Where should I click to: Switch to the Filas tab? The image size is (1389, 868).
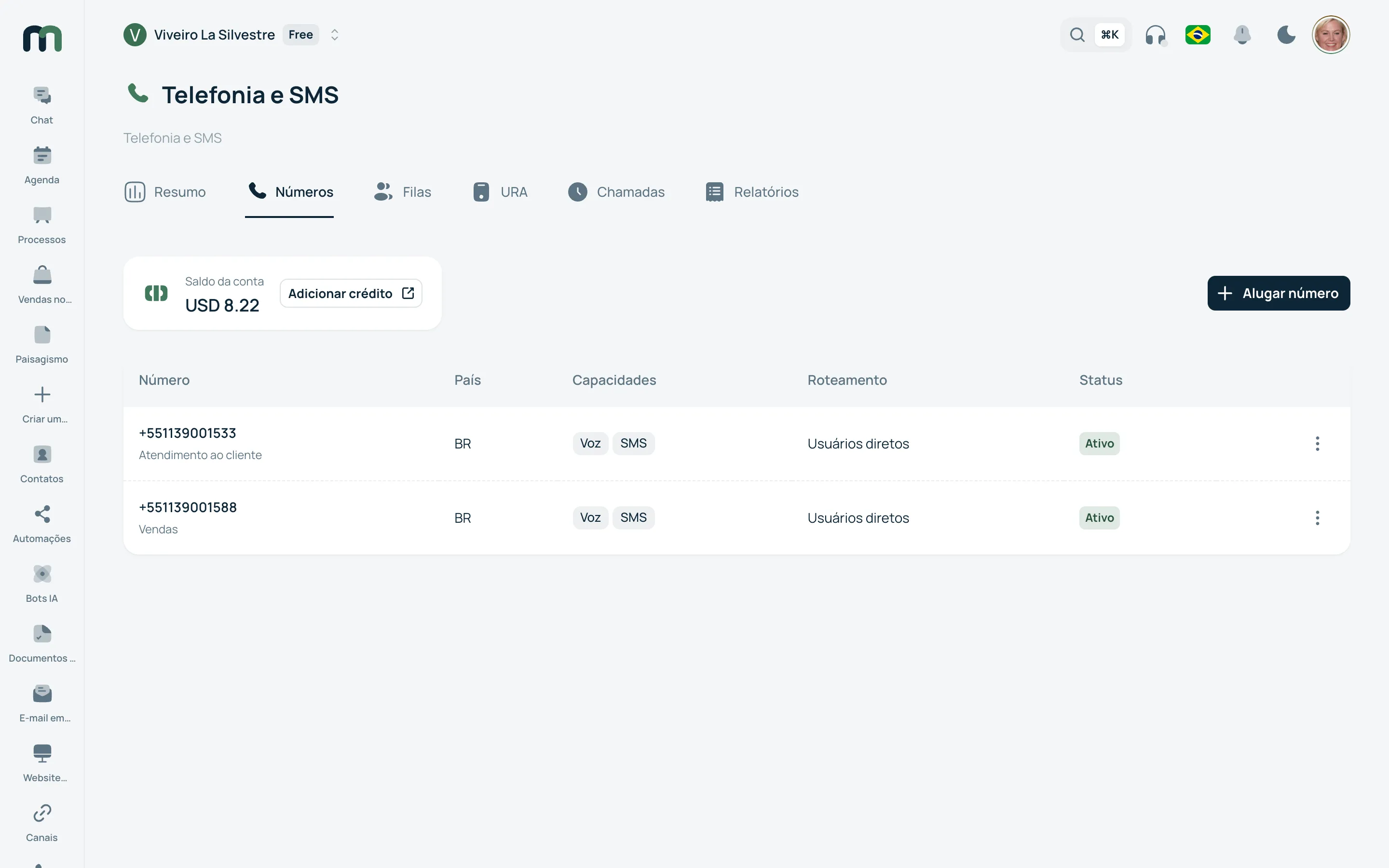point(402,192)
